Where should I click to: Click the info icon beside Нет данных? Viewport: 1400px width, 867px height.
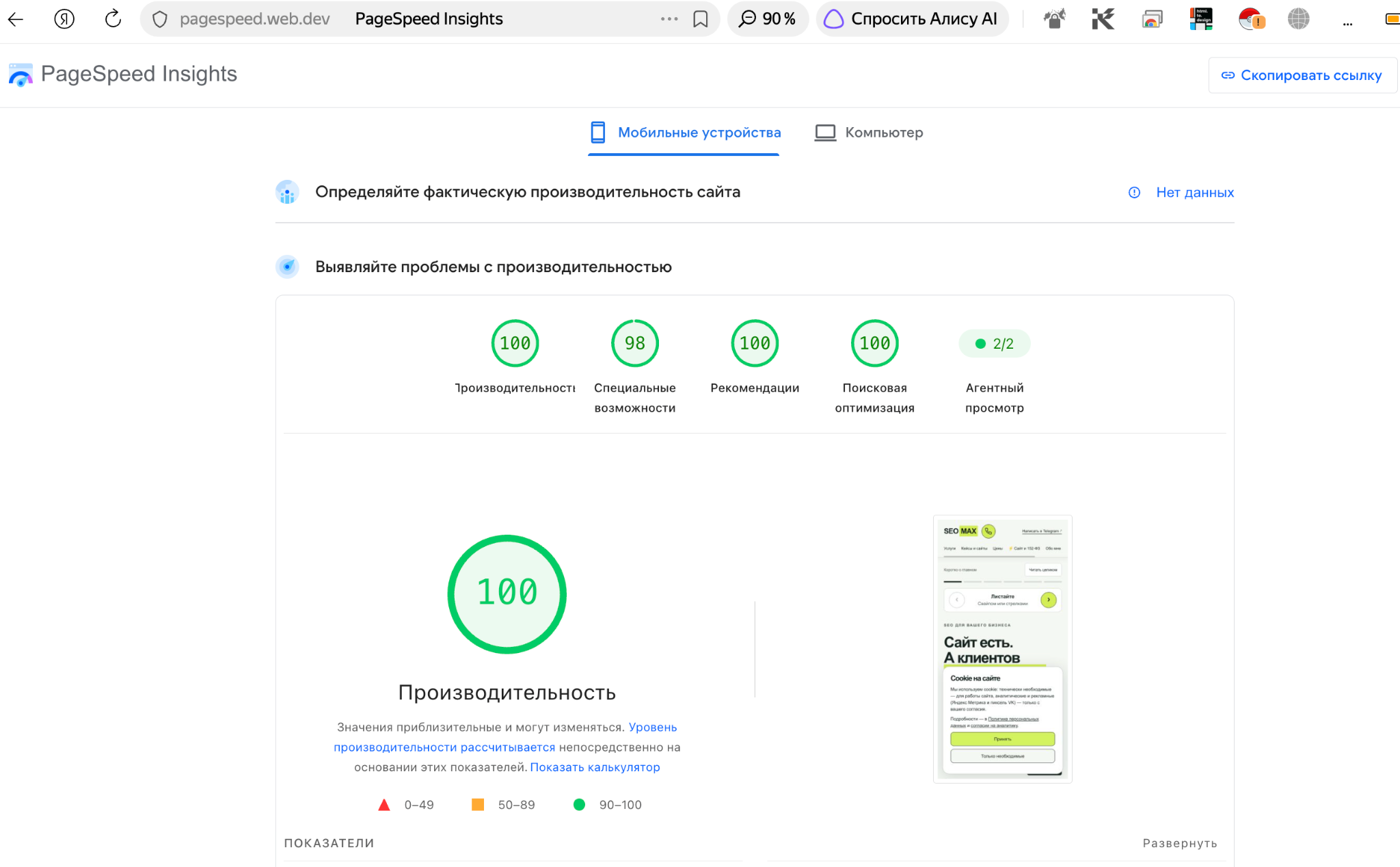(1134, 193)
